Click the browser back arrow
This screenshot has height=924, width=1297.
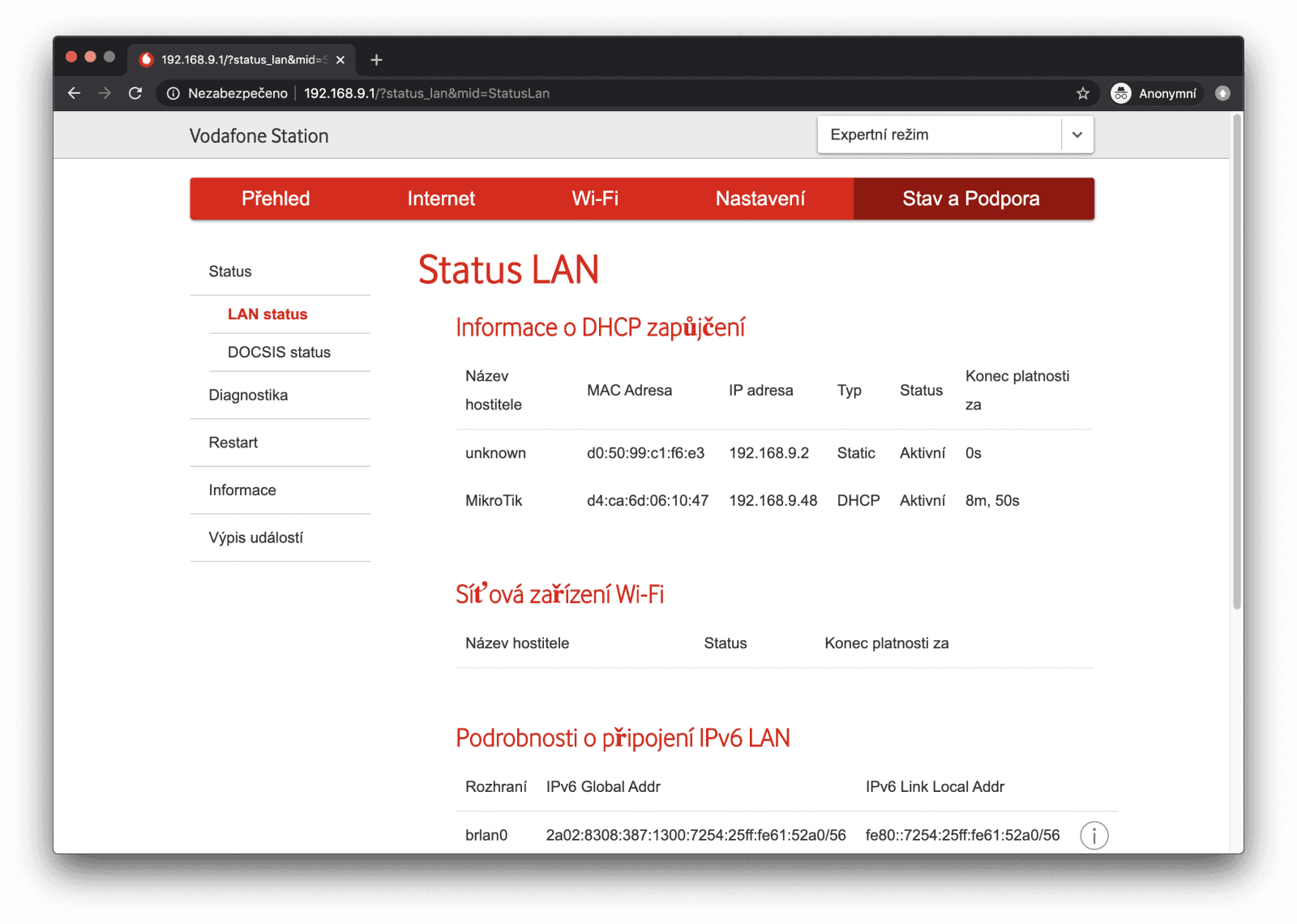[x=74, y=93]
